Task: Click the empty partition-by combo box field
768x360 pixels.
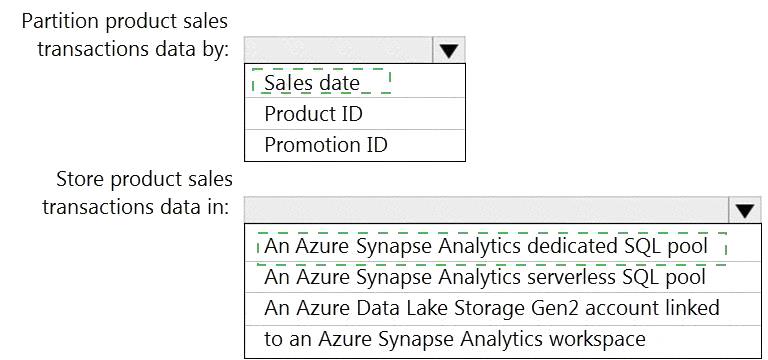Action: 338,50
